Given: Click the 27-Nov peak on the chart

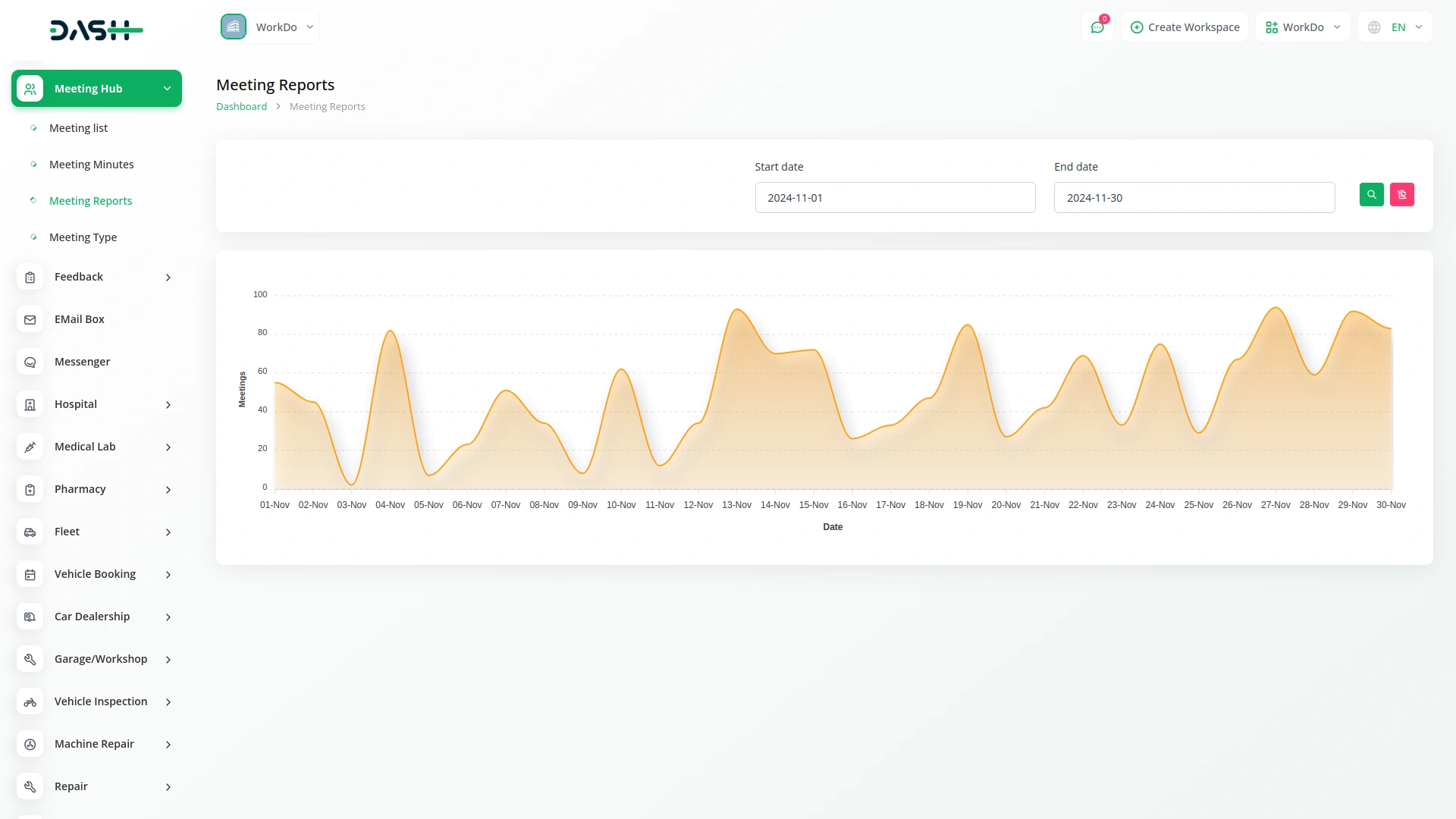Looking at the screenshot, I should click(x=1276, y=307).
